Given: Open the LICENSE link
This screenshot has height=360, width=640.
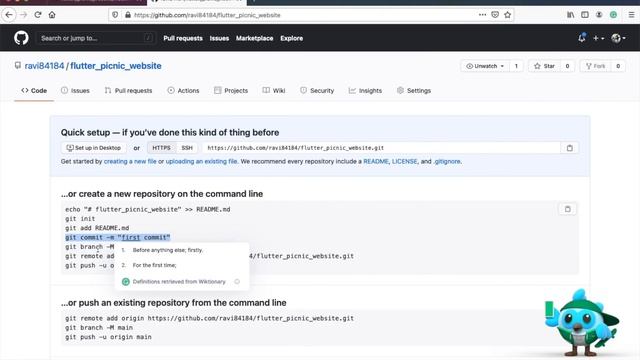Looking at the screenshot, I should click(x=404, y=161).
